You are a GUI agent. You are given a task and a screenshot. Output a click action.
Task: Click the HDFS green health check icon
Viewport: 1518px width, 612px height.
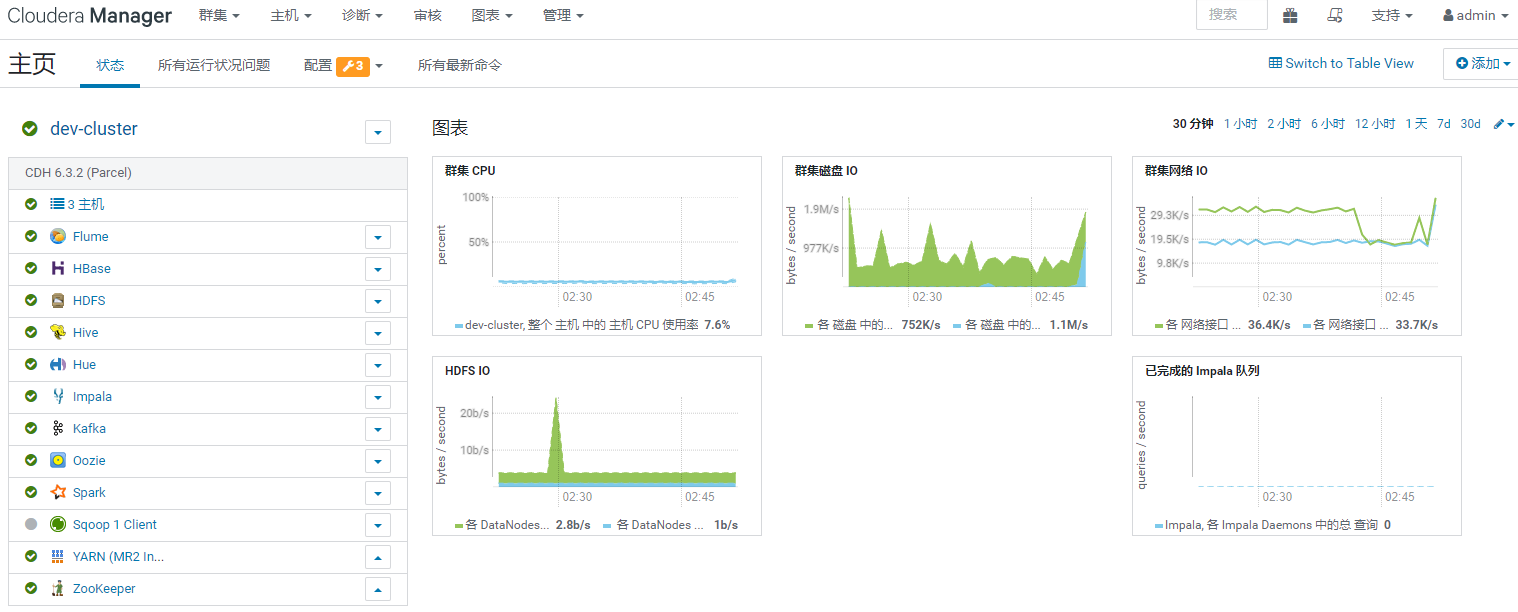point(31,301)
